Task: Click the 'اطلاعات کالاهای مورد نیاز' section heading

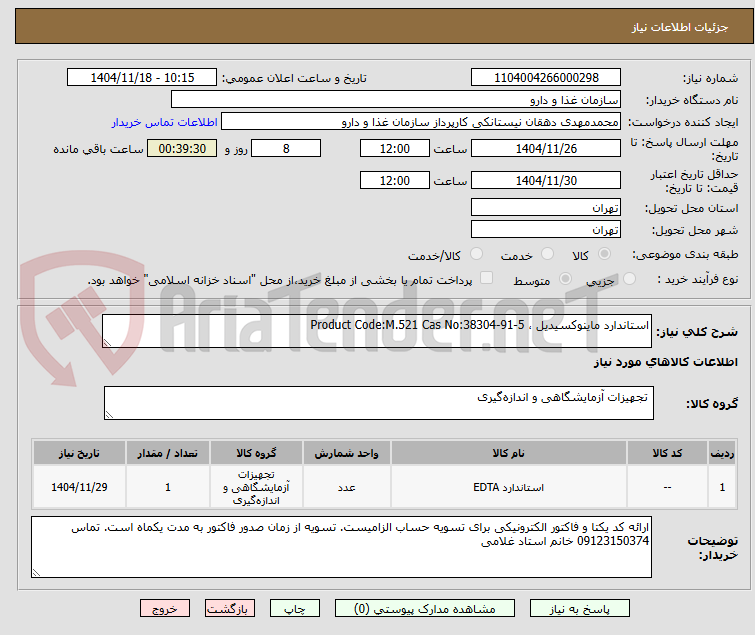Action: 665,362
